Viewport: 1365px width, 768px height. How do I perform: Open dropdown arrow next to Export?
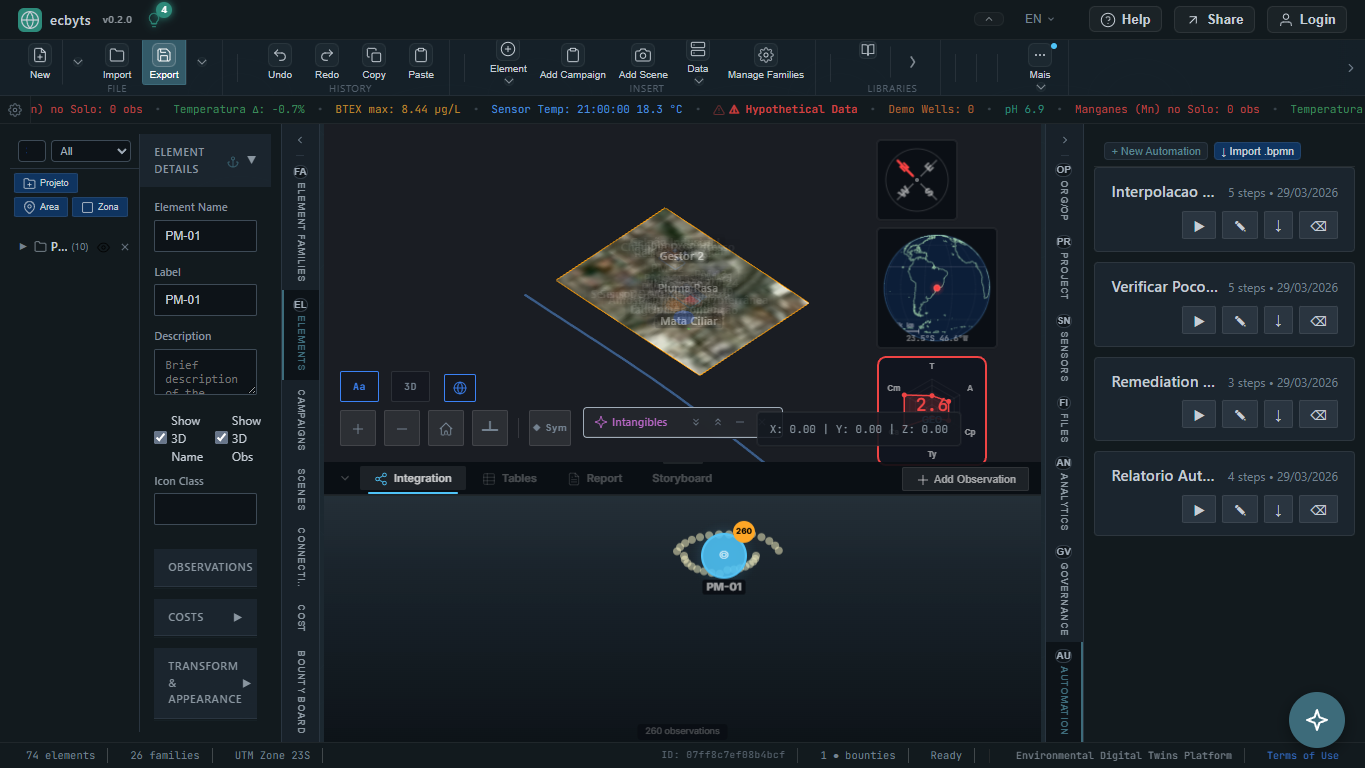click(x=202, y=62)
